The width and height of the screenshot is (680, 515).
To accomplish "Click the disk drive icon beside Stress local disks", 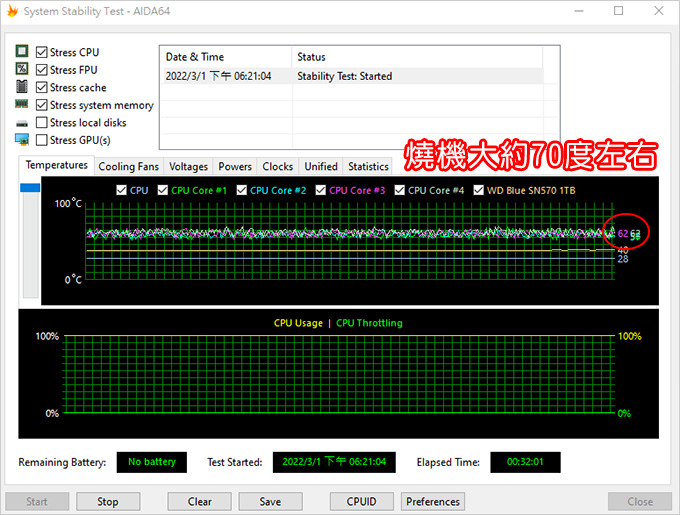I will [22, 124].
